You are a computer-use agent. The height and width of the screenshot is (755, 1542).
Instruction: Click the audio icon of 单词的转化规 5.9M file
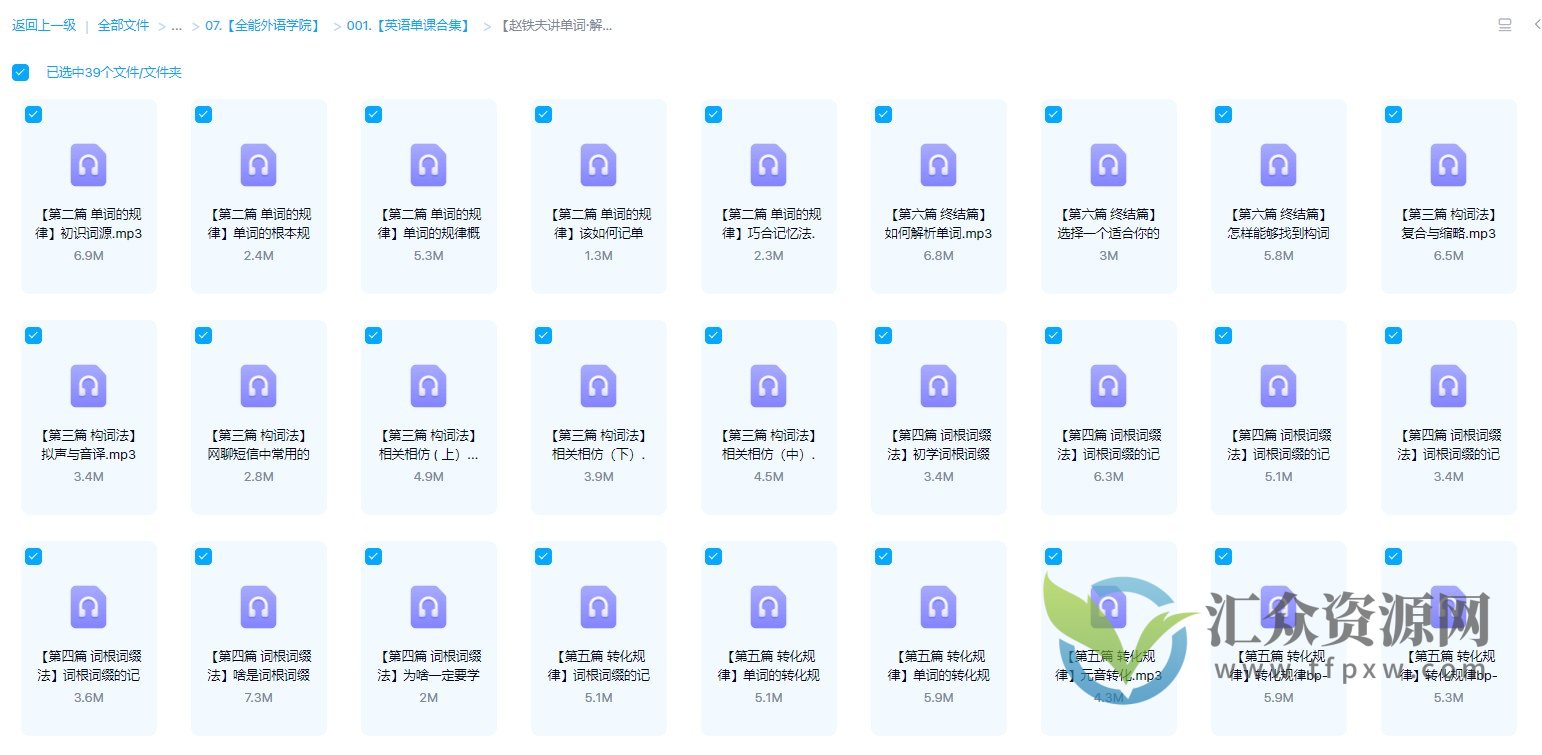[x=938, y=607]
